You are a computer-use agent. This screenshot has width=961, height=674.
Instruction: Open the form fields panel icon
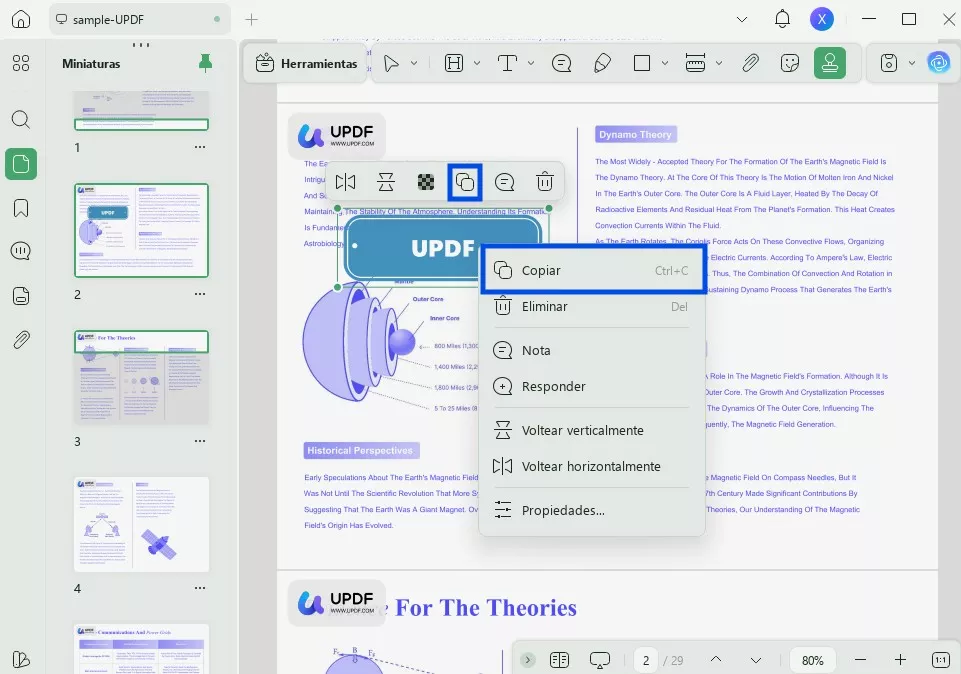tap(21, 296)
